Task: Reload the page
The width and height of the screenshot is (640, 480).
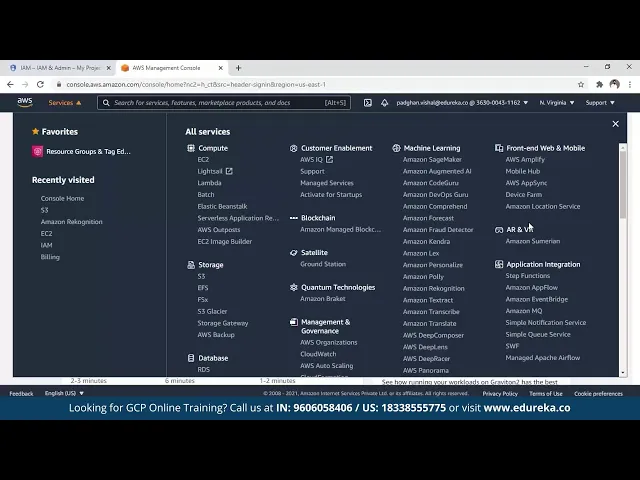Action: tap(40, 84)
